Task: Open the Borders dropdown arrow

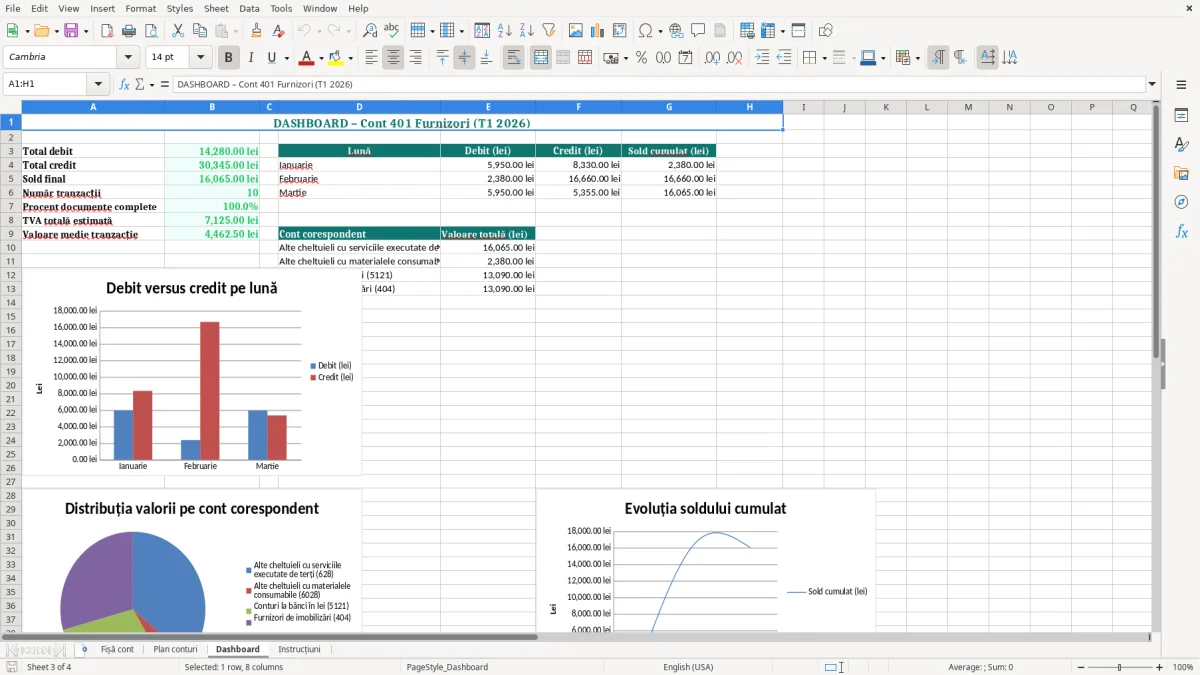Action: 824,58
